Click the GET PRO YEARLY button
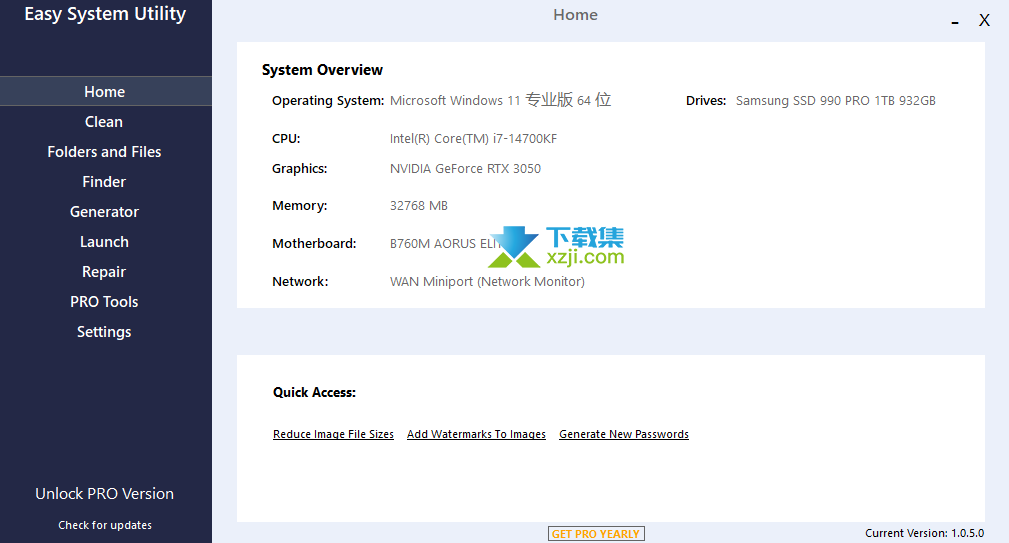The image size is (1009, 543). tap(596, 534)
